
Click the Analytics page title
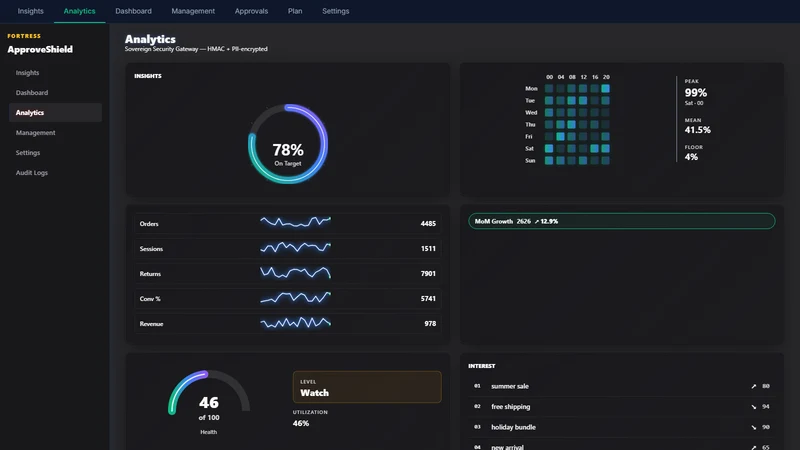pyautogui.click(x=150, y=39)
